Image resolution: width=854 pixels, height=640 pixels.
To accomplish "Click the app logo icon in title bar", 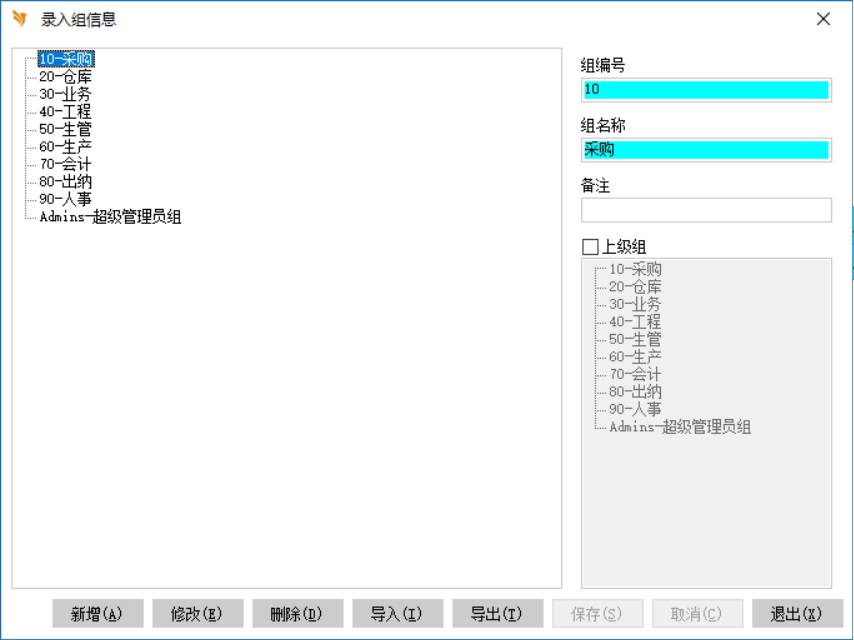I will point(19,19).
